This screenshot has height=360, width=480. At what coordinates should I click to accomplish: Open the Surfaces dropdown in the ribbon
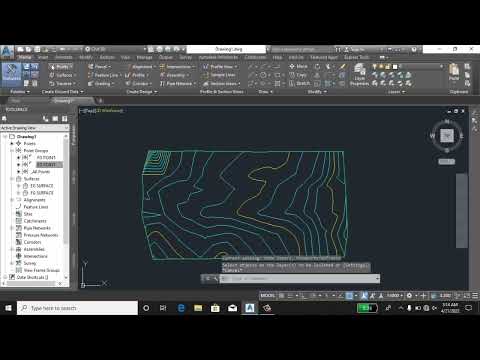(63, 75)
